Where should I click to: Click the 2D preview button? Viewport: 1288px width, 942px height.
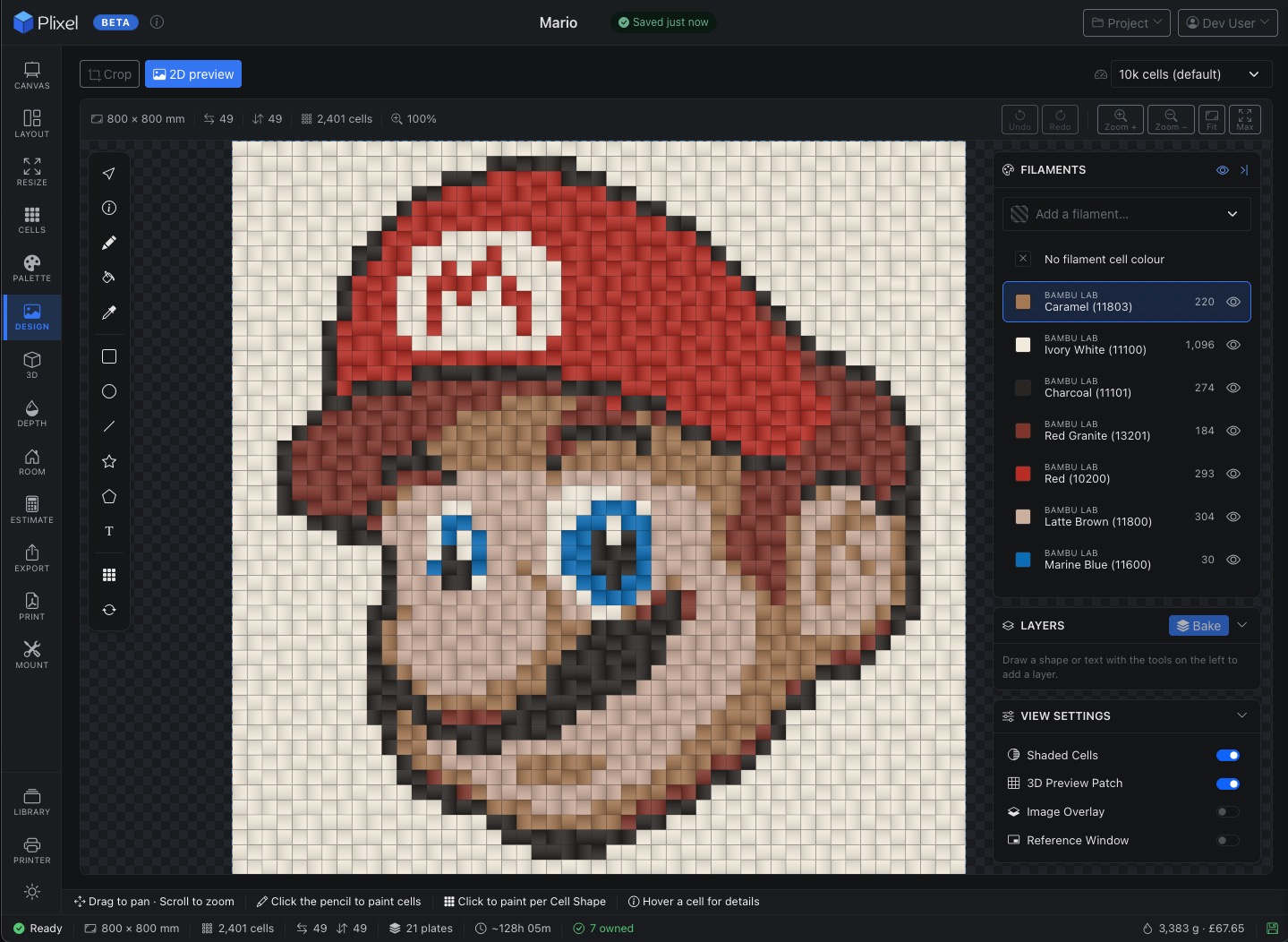193,74
